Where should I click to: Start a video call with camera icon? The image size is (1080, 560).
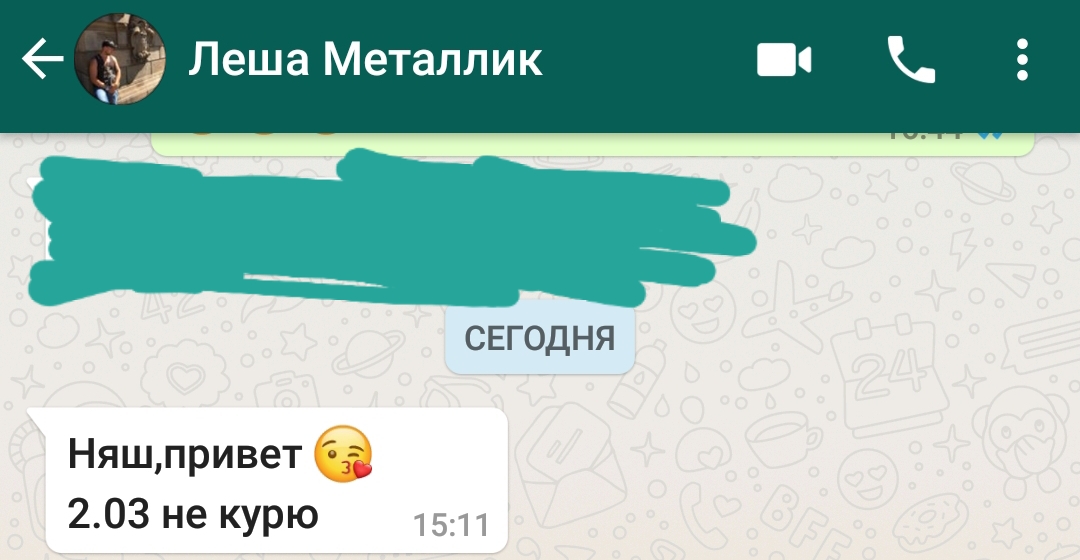784,60
